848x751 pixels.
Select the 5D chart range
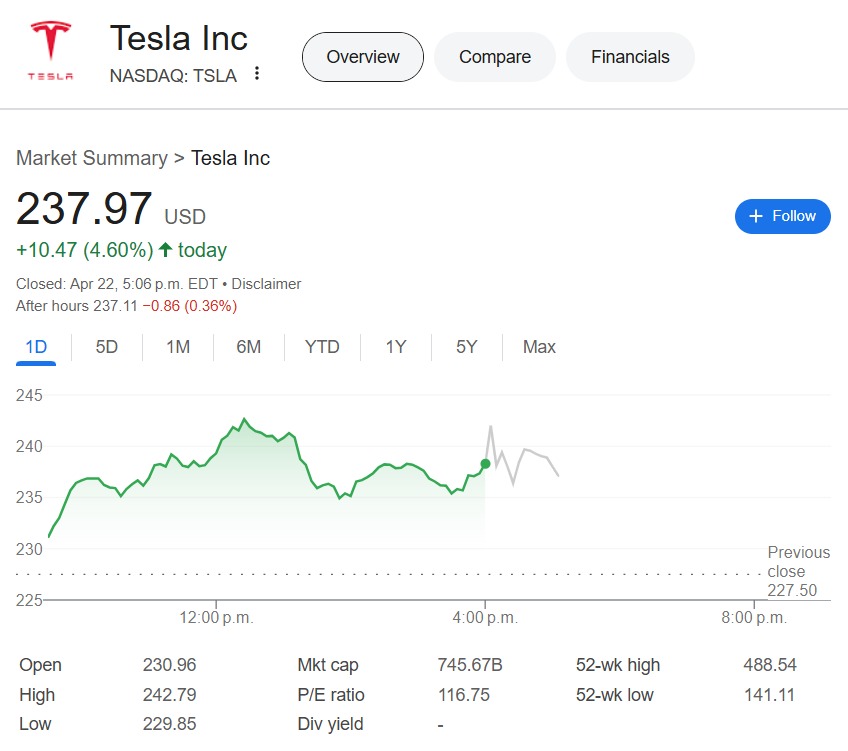(x=107, y=347)
